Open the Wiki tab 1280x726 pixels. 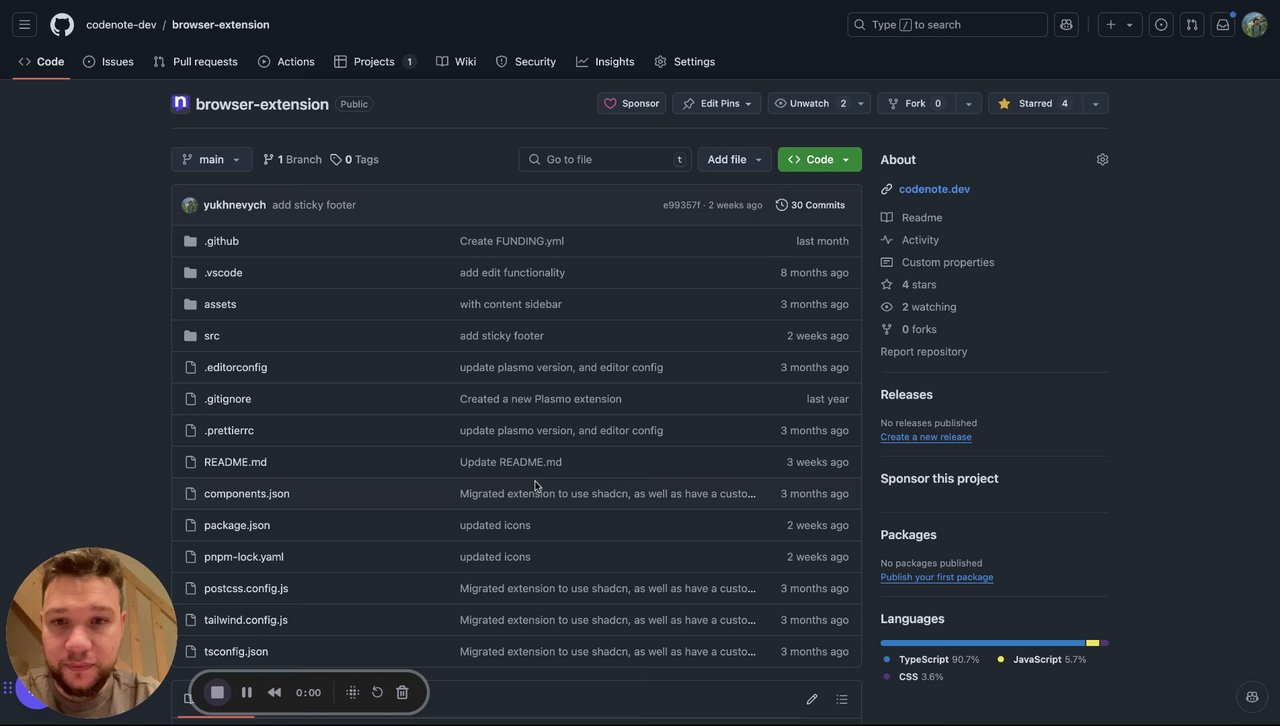[456, 62]
